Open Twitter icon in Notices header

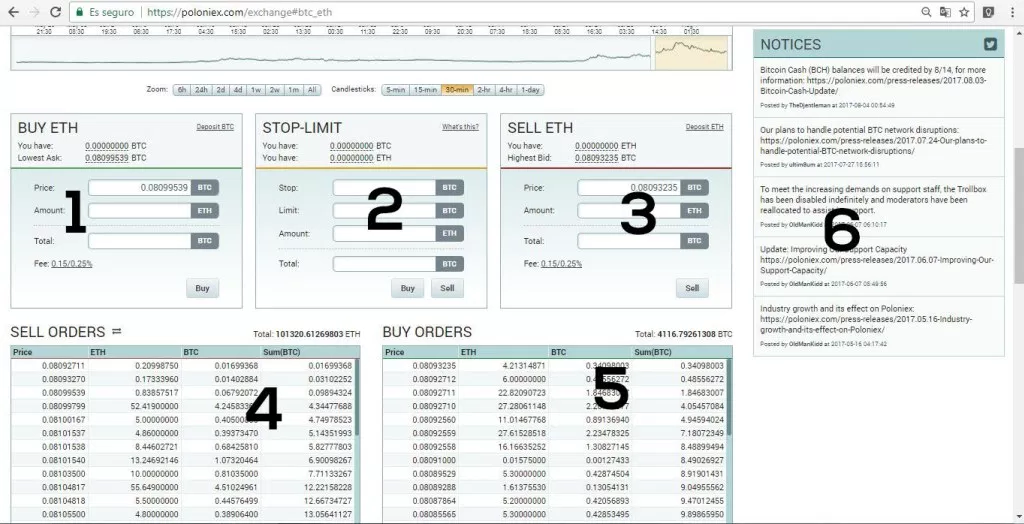pyautogui.click(x=991, y=44)
